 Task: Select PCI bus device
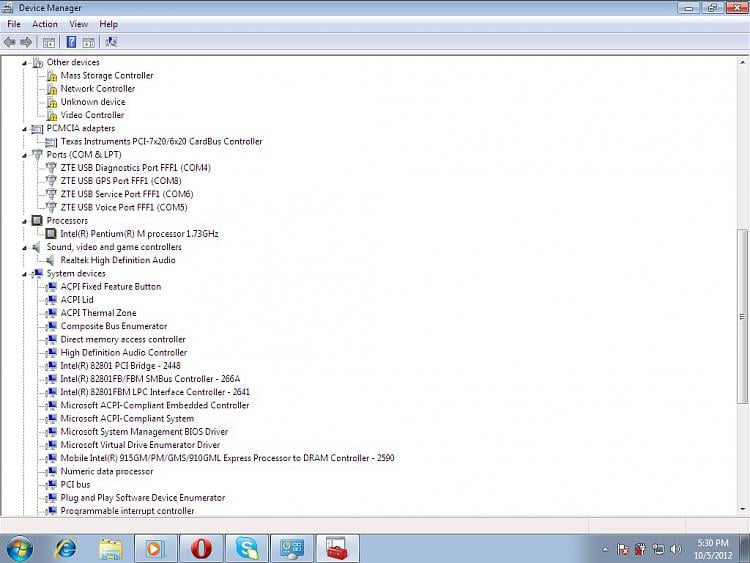click(x=75, y=485)
